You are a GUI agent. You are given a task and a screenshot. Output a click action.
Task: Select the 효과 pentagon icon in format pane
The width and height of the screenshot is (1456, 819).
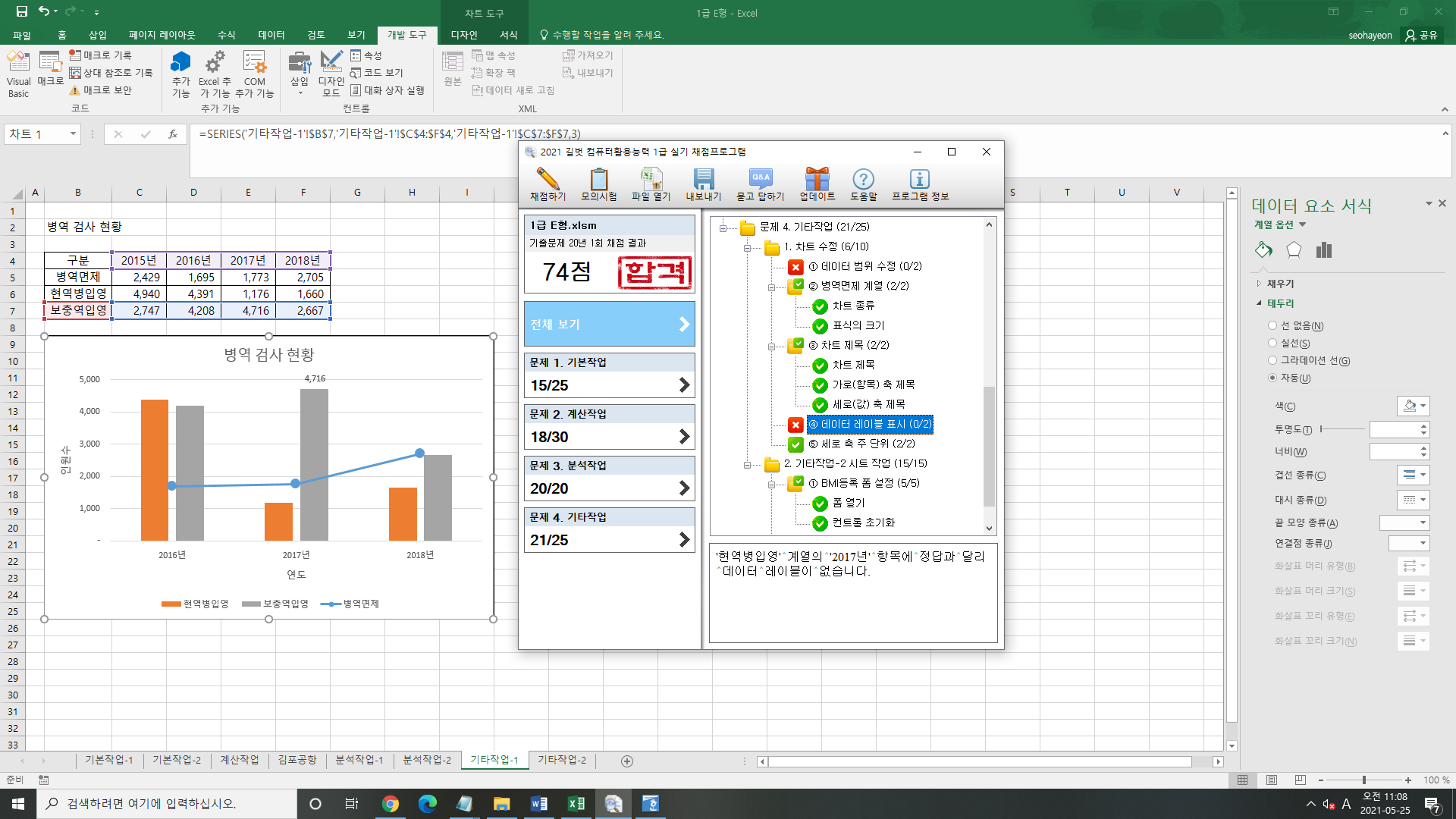pos(1294,249)
